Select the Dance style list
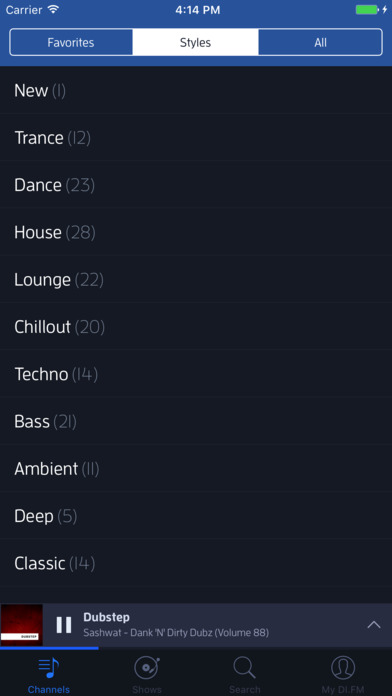This screenshot has width=392, height=696. click(x=196, y=185)
